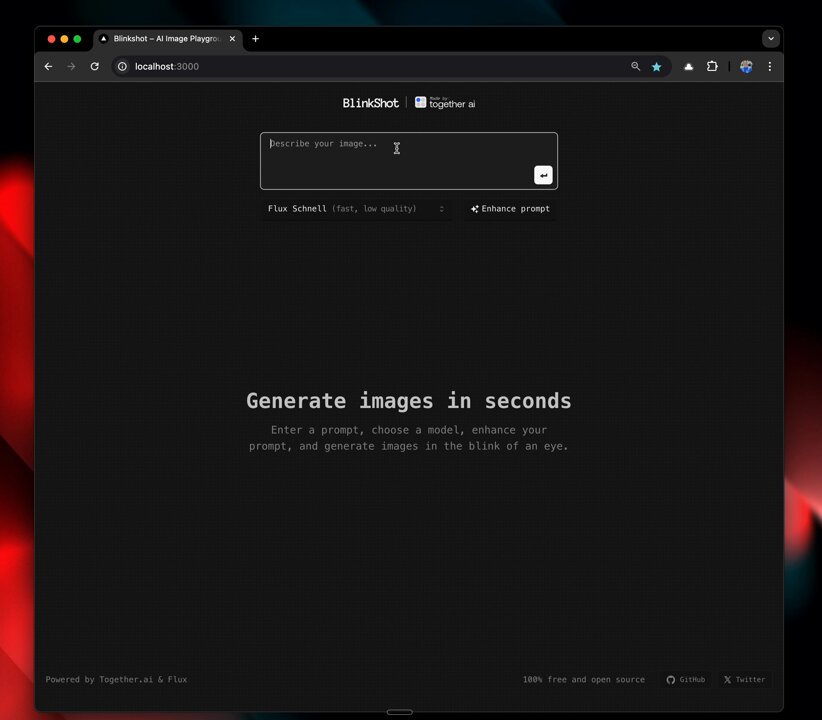Click the yellow minimize window button
This screenshot has height=720, width=822.
tap(64, 39)
